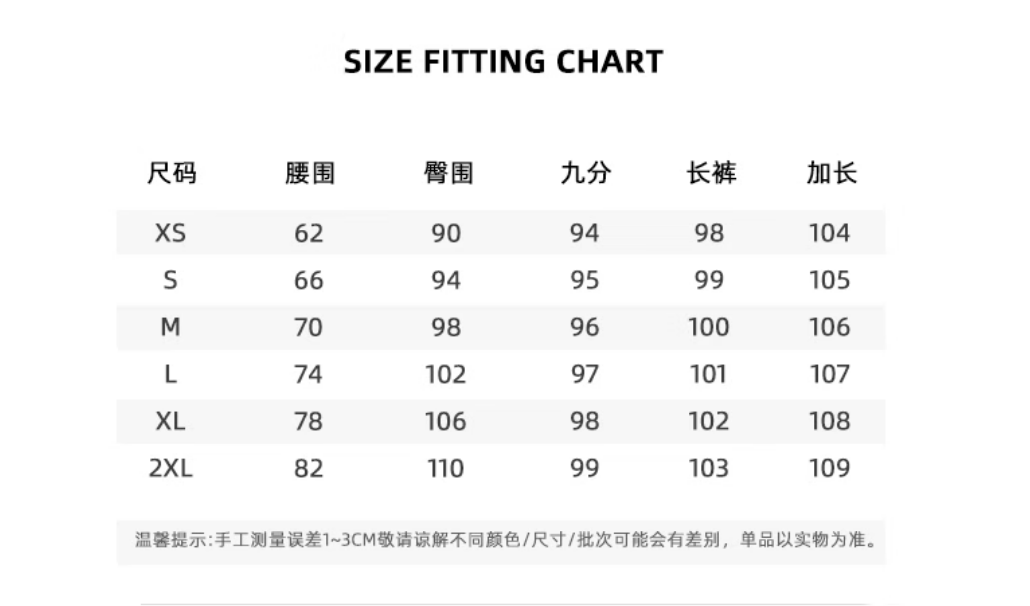1030x606 pixels.
Task: Select the 长裤 column header
Action: pos(710,173)
